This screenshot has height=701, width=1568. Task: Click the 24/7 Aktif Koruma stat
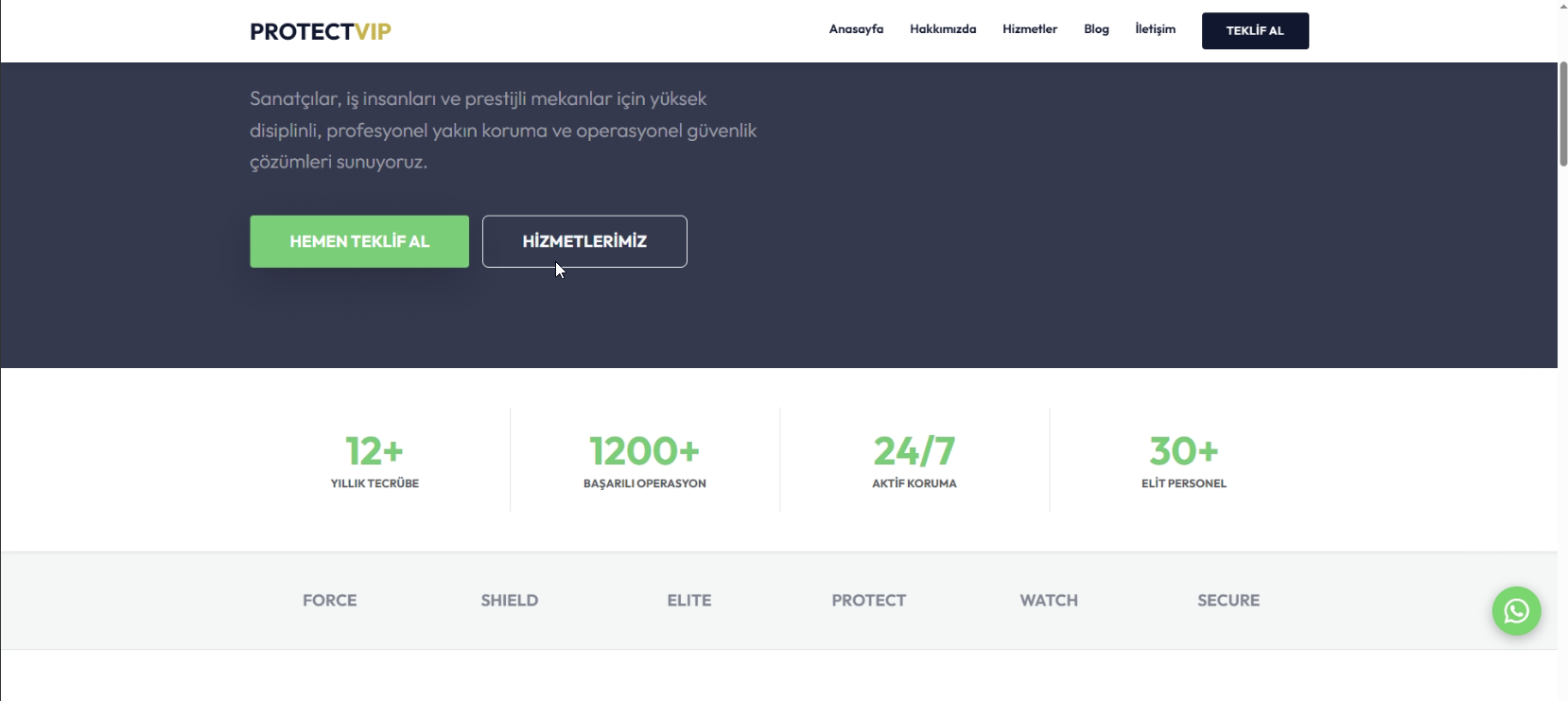click(915, 461)
